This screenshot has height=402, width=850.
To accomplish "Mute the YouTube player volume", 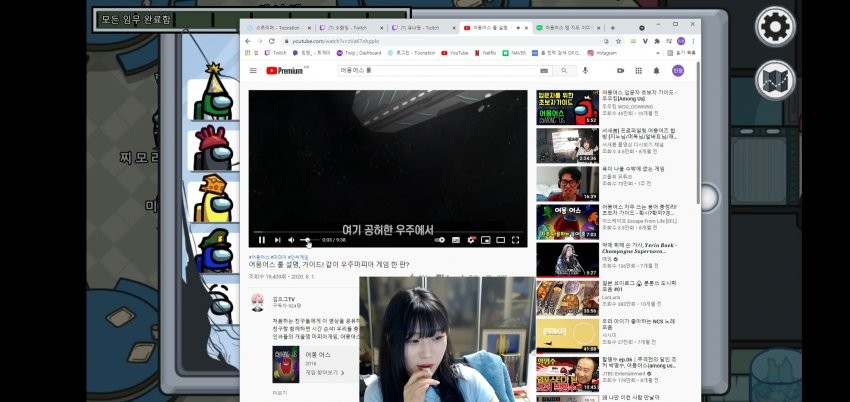I will [x=291, y=240].
